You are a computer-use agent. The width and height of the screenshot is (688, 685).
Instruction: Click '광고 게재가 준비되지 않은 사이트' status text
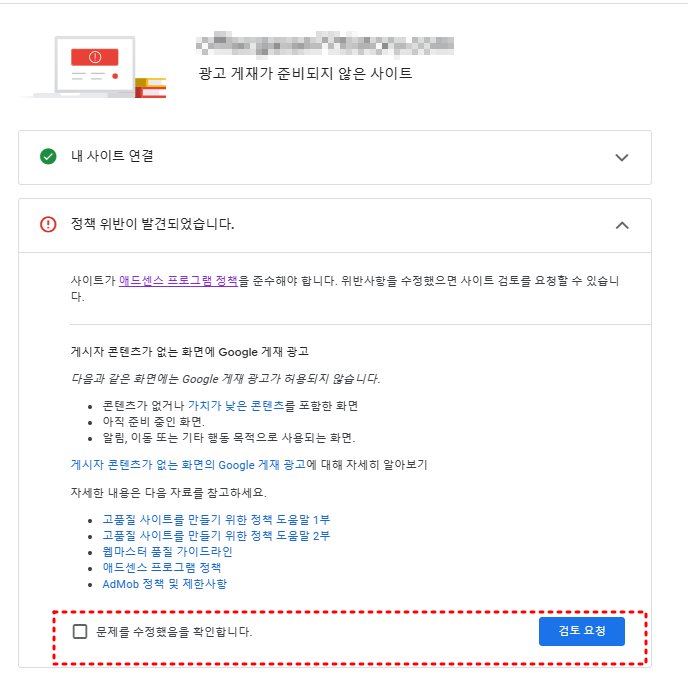305,73
